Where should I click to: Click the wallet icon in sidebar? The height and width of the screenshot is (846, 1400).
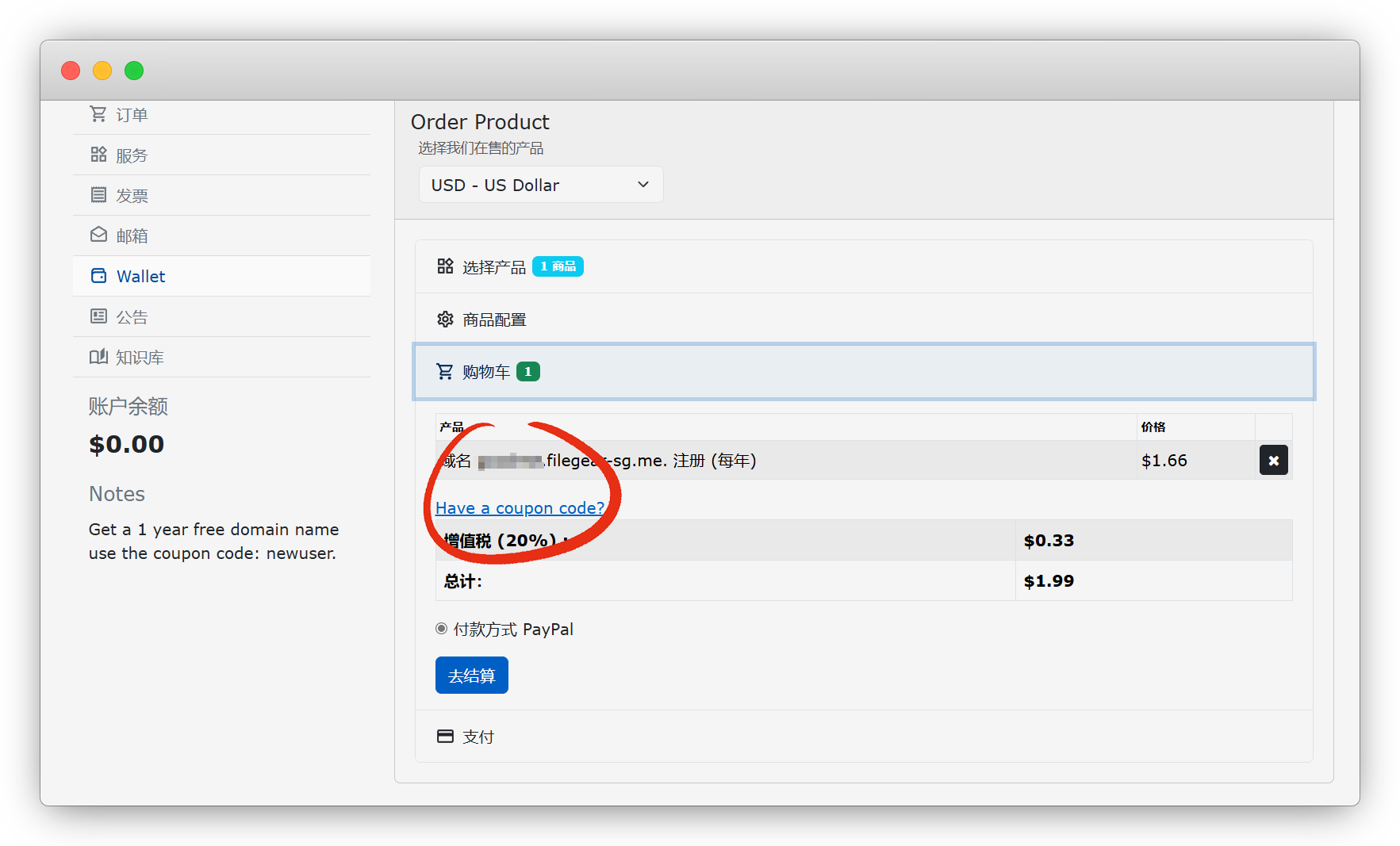98,276
